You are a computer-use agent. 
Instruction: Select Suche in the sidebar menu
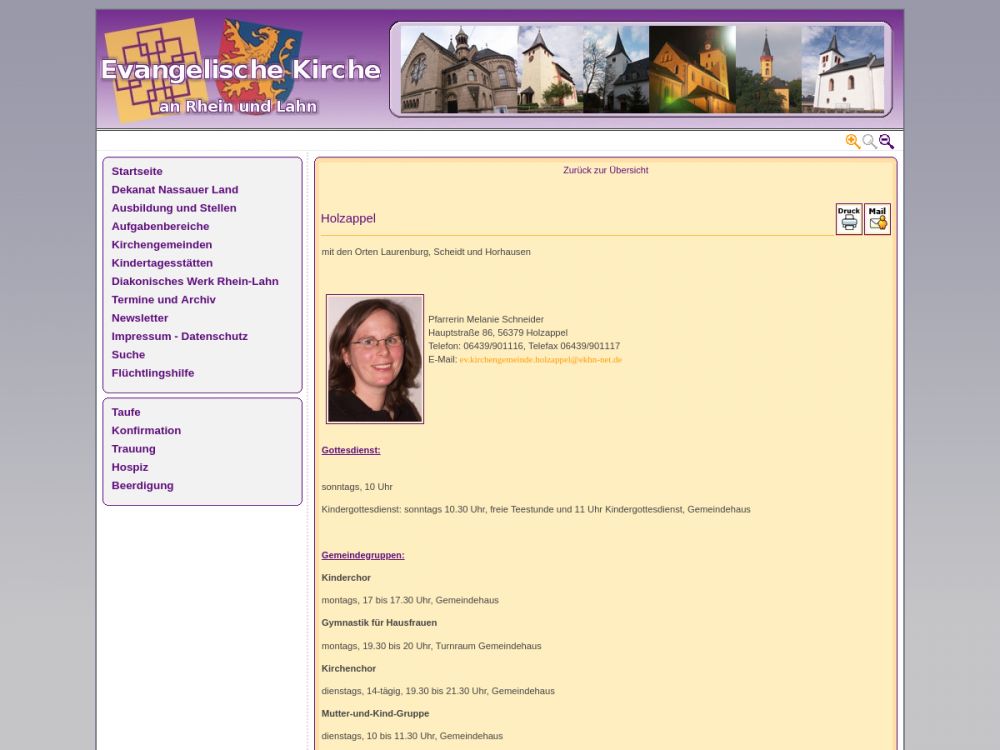[128, 355]
